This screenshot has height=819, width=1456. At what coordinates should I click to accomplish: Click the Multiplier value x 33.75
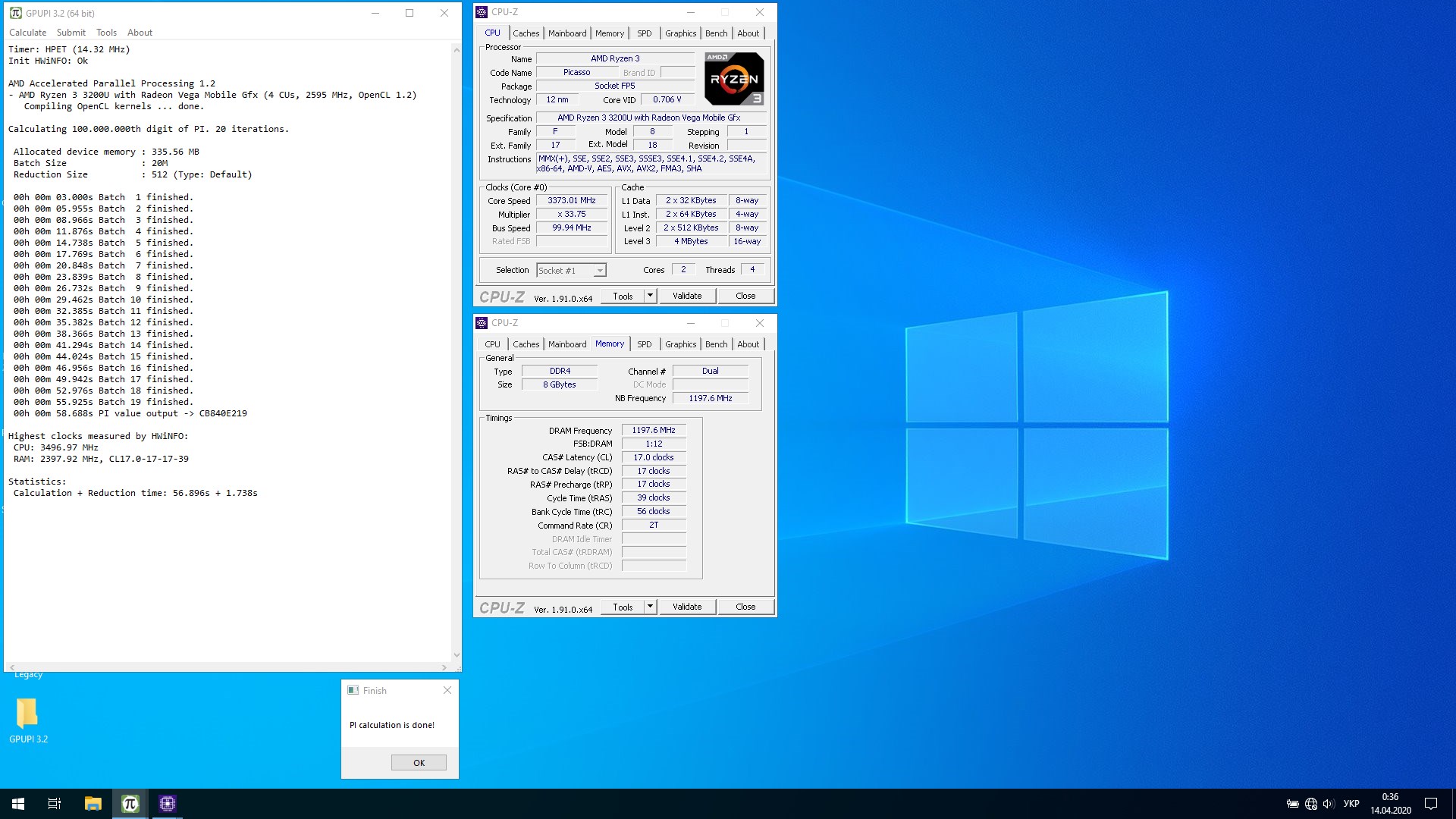(x=572, y=215)
